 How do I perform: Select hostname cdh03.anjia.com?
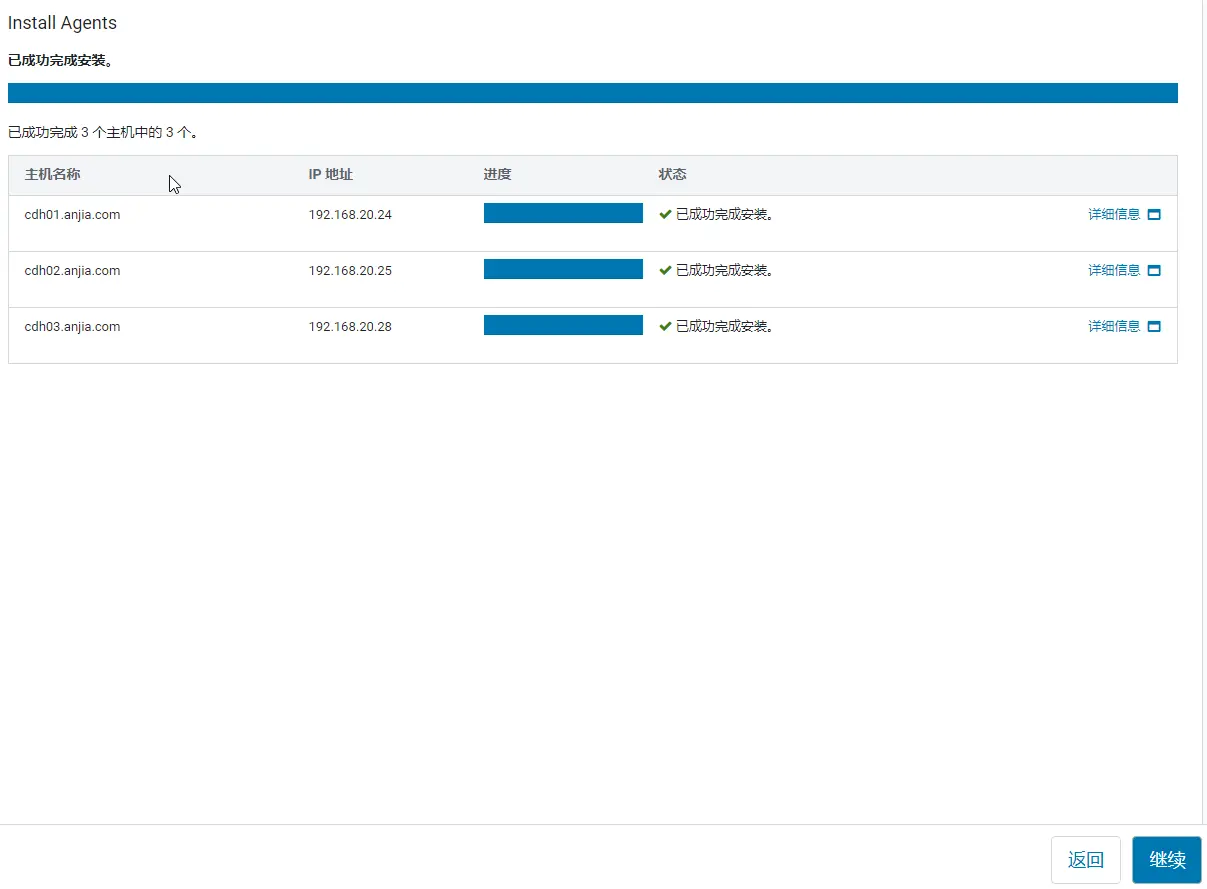(72, 326)
